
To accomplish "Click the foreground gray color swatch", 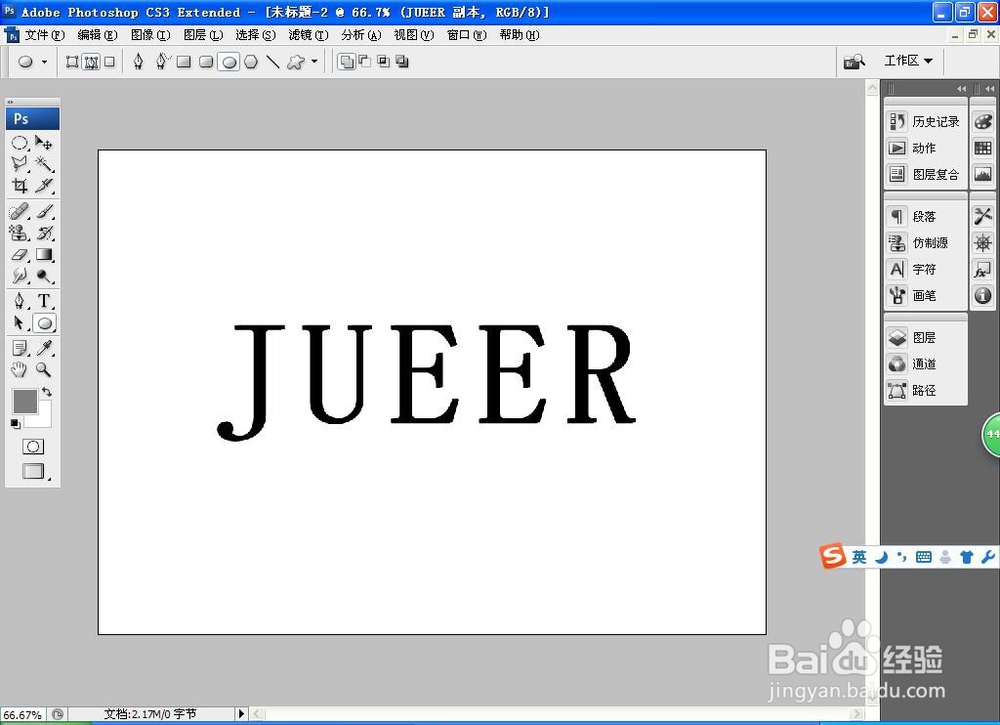I will [x=25, y=401].
